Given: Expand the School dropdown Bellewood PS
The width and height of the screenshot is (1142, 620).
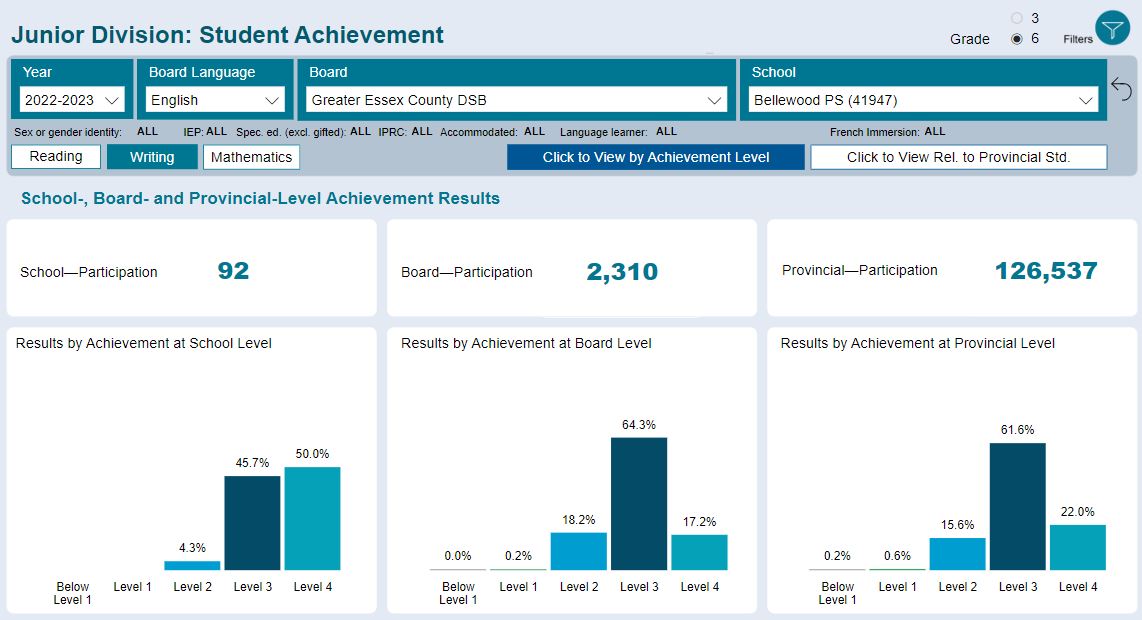Looking at the screenshot, I should click(x=924, y=100).
